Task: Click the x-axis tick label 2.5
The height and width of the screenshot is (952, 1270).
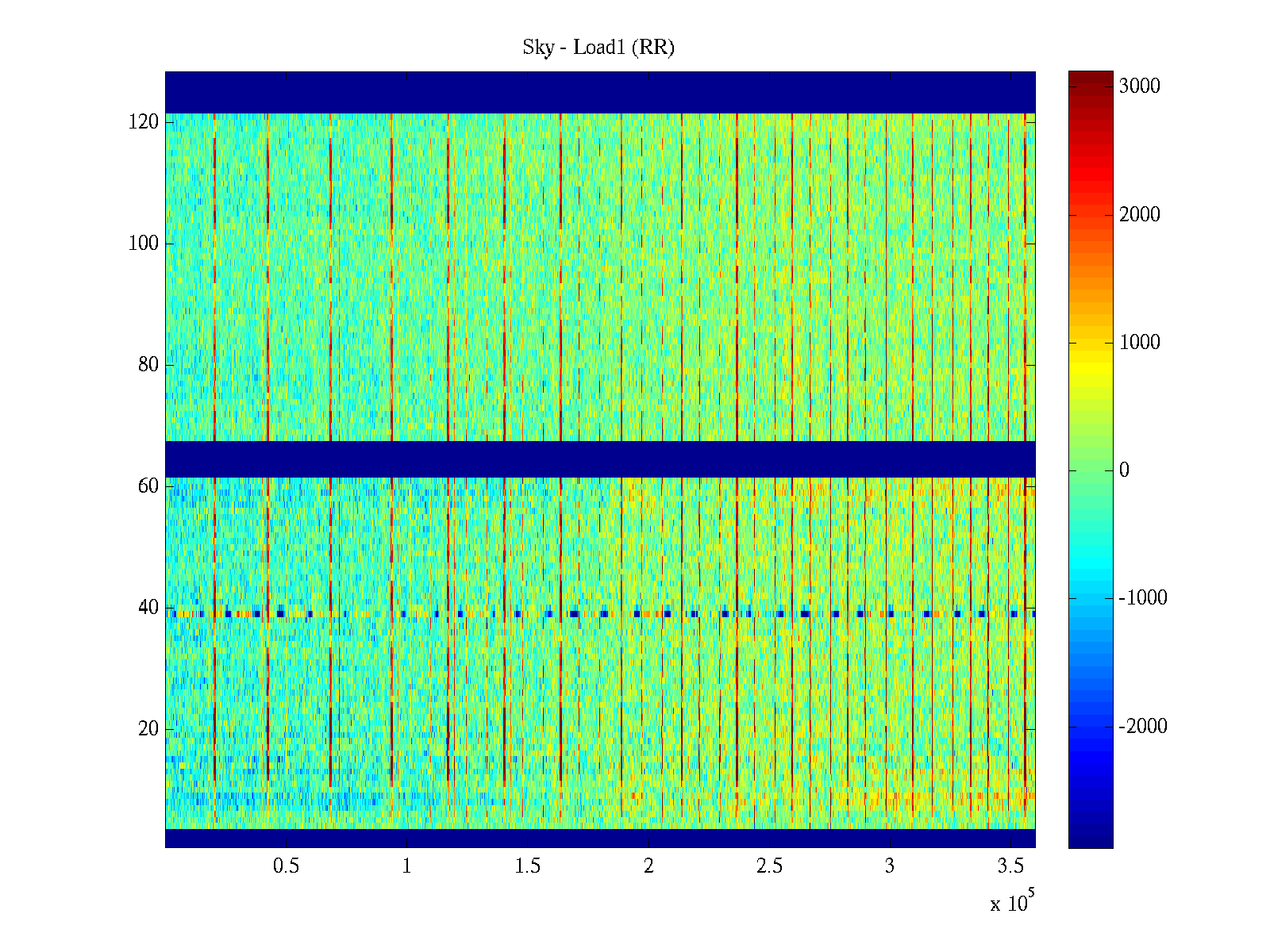Action: tap(769, 866)
